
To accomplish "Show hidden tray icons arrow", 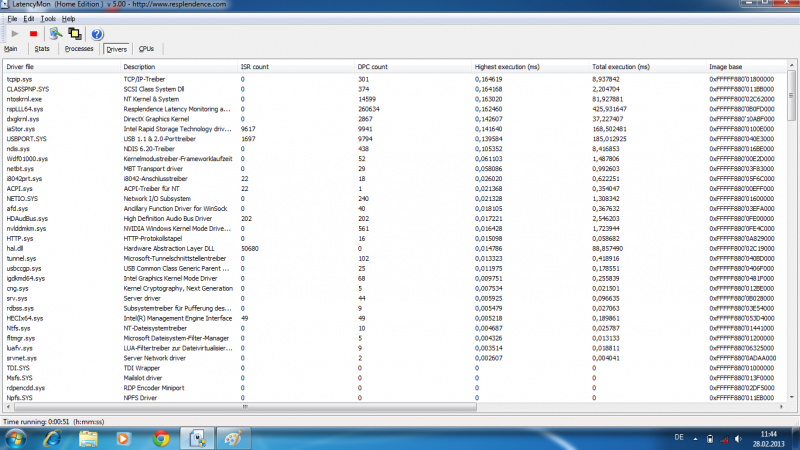I will (695, 438).
